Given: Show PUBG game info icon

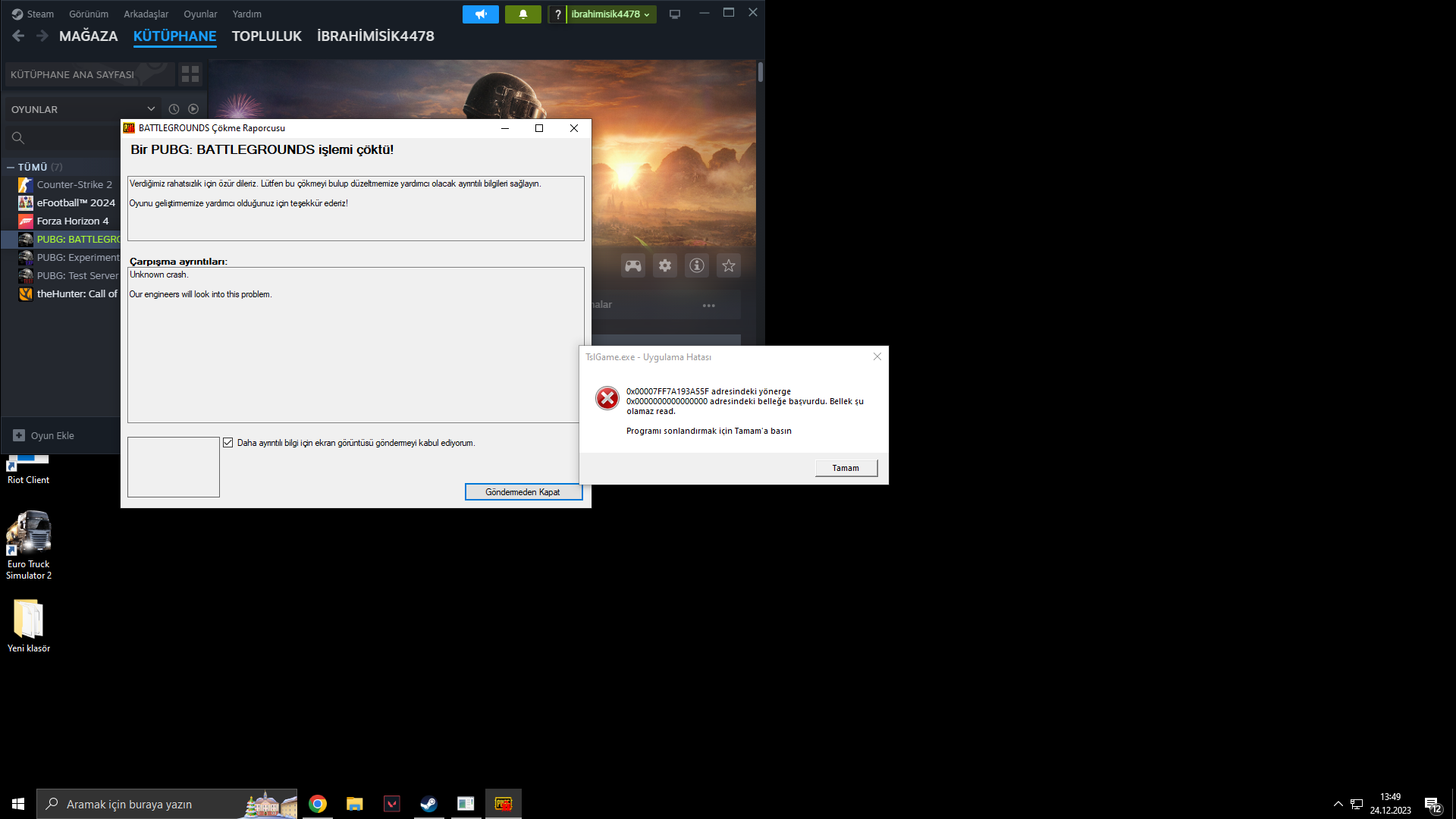Looking at the screenshot, I should coord(697,265).
